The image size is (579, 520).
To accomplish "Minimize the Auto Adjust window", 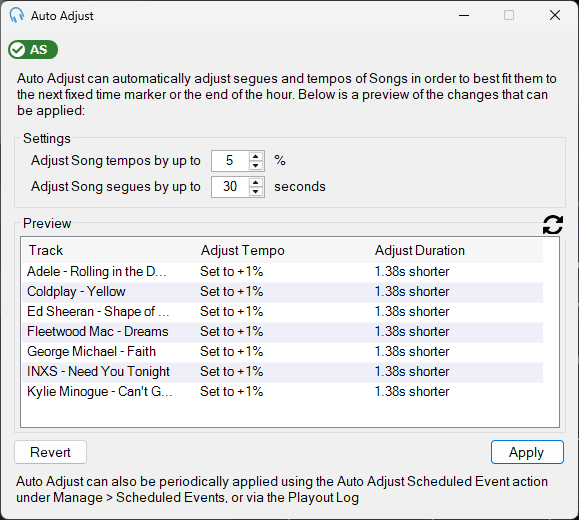I will point(464,16).
